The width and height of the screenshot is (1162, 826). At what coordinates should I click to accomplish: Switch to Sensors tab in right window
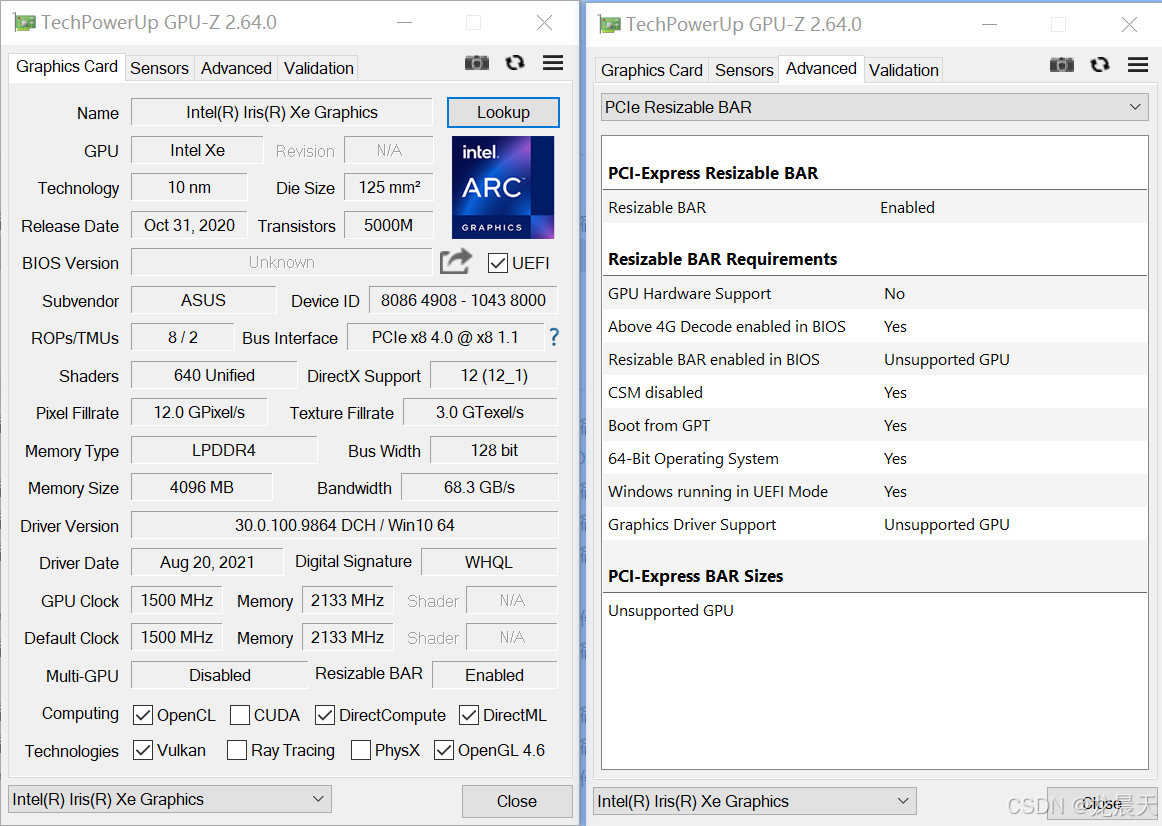click(744, 70)
